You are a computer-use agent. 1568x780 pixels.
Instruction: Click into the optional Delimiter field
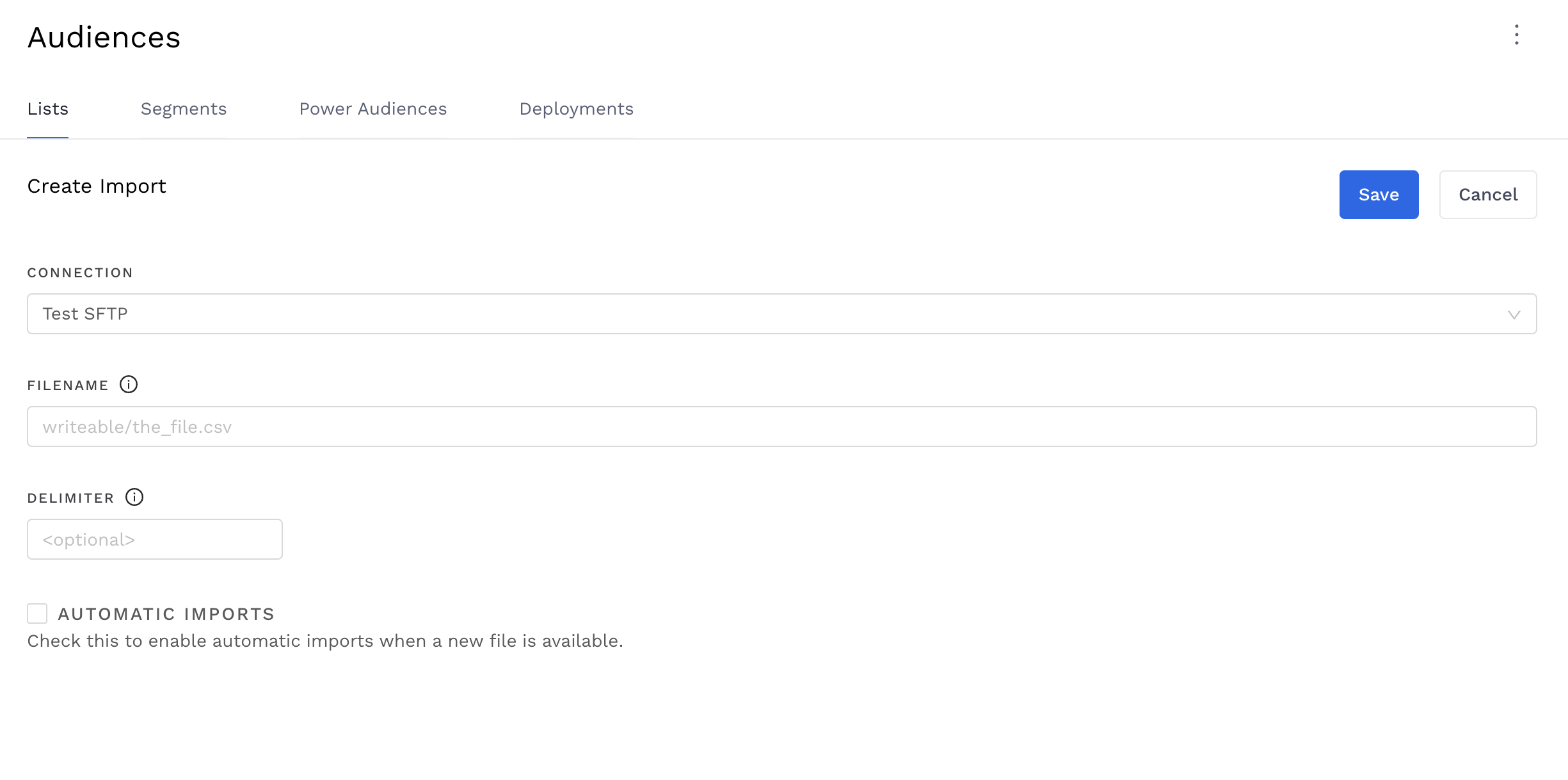pos(154,539)
